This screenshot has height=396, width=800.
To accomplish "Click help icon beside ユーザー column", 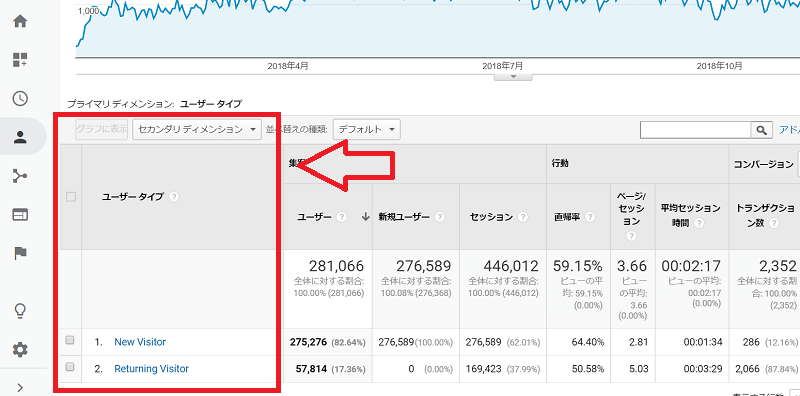I will (x=342, y=217).
